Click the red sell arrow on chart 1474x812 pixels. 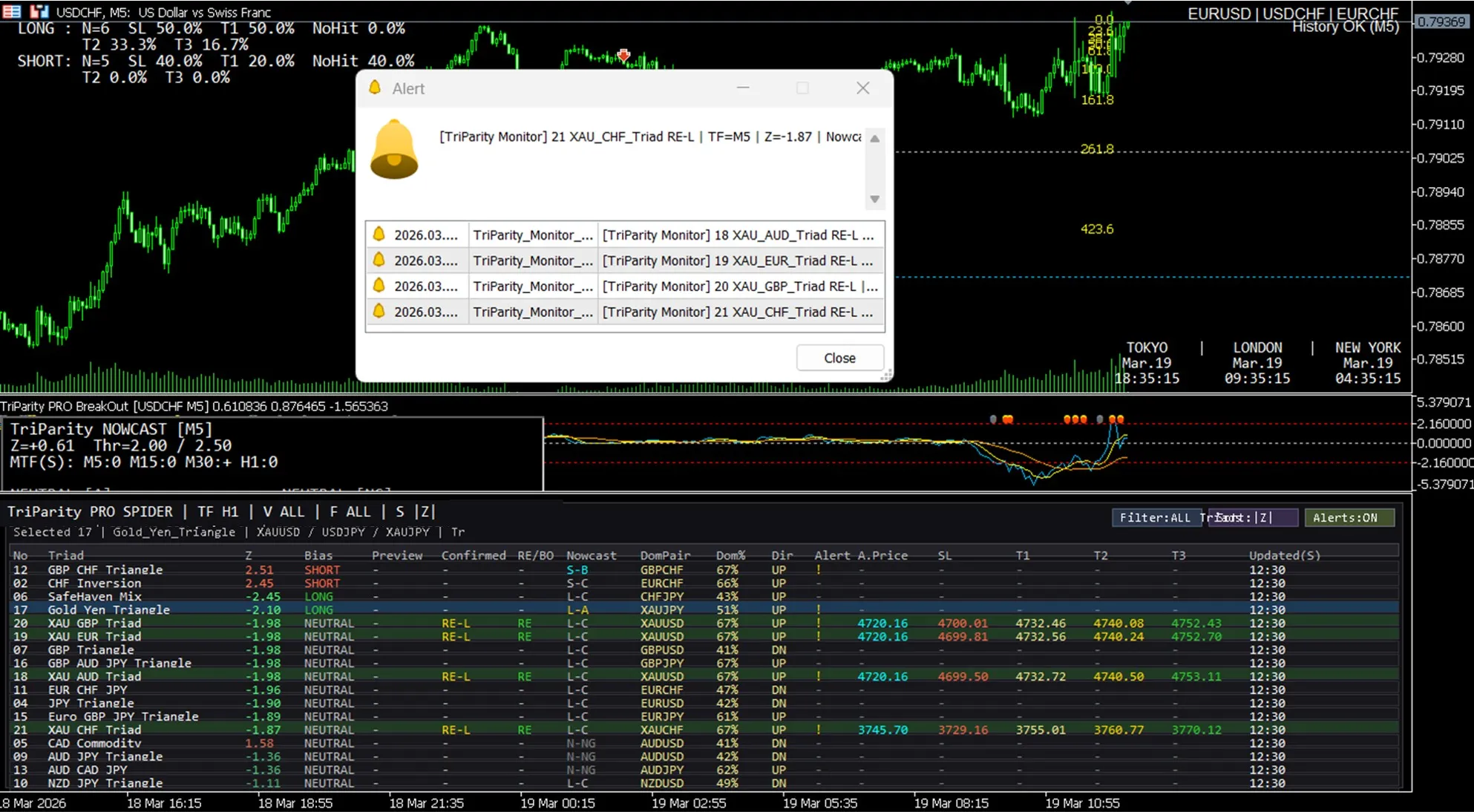pos(623,55)
